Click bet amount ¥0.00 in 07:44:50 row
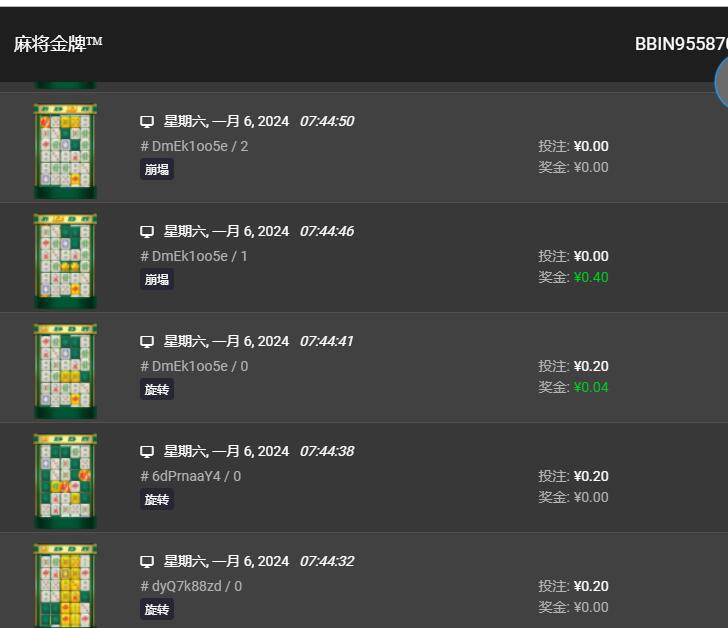Image resolution: width=728 pixels, height=628 pixels. tap(591, 146)
